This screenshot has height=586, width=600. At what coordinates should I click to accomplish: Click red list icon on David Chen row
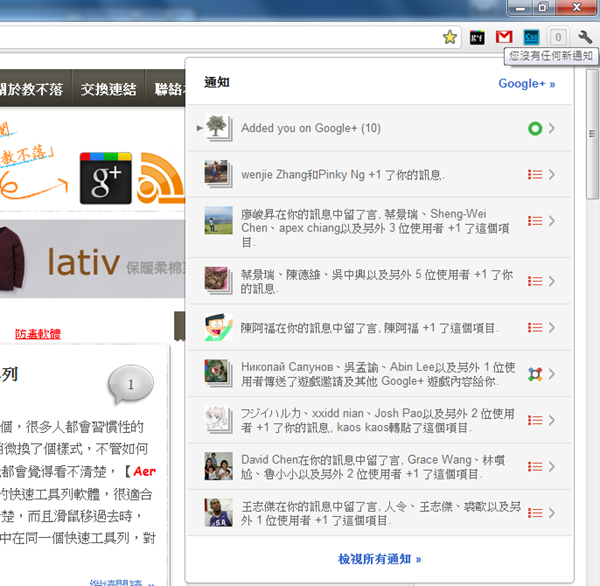(x=535, y=467)
